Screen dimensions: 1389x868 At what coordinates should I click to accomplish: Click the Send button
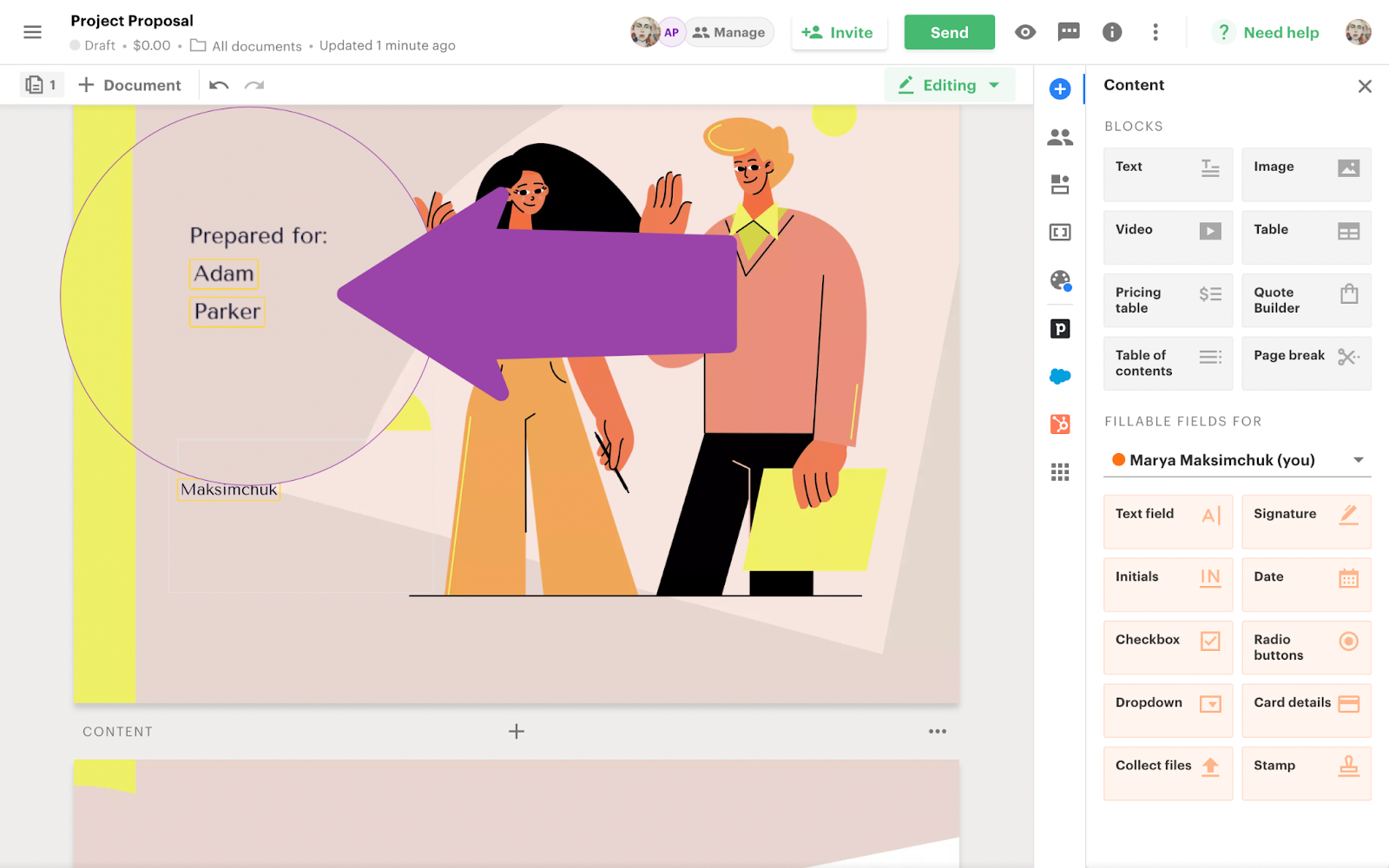(x=950, y=32)
